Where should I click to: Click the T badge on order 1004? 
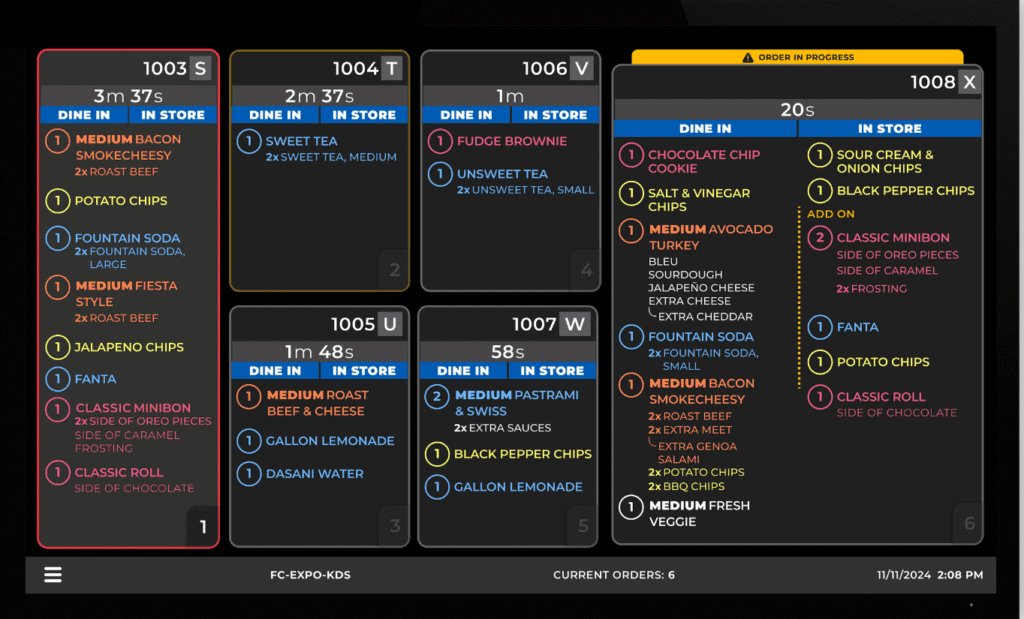pyautogui.click(x=391, y=68)
